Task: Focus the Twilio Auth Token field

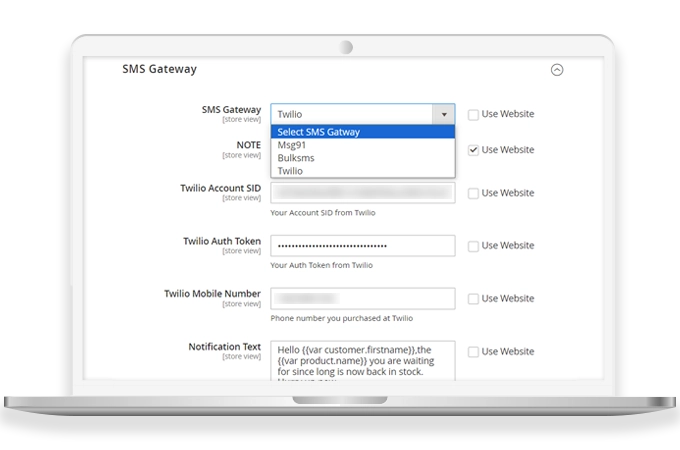Action: [x=363, y=246]
